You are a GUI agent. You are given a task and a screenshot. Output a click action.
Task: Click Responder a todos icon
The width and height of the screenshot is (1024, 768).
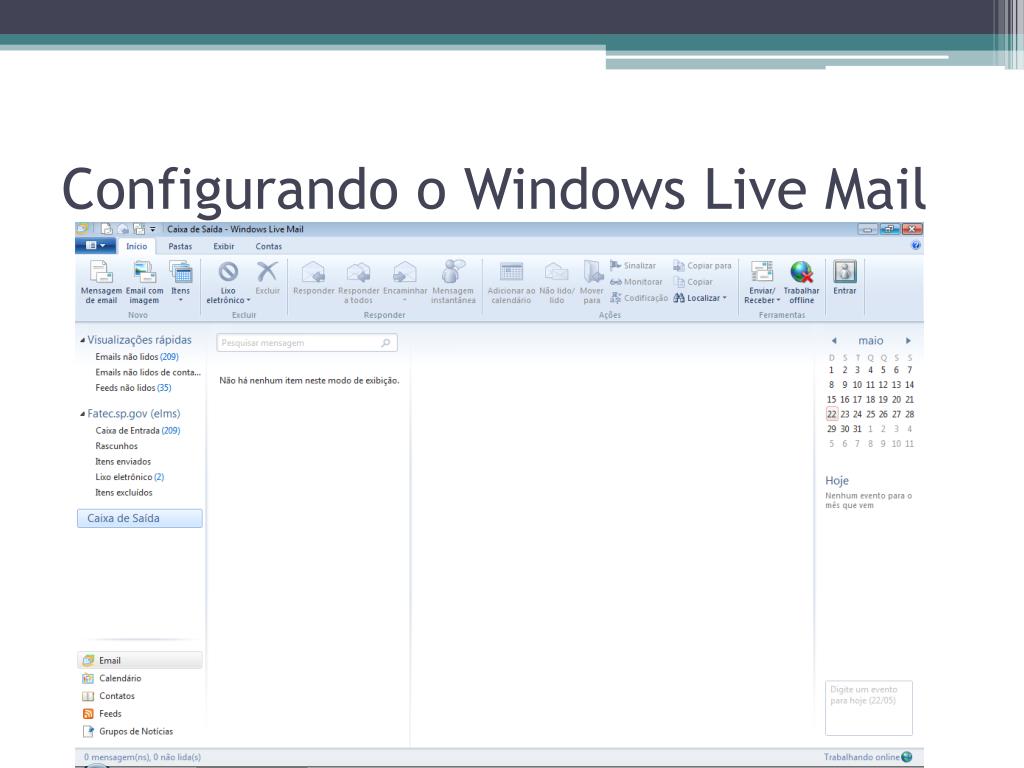[x=359, y=272]
